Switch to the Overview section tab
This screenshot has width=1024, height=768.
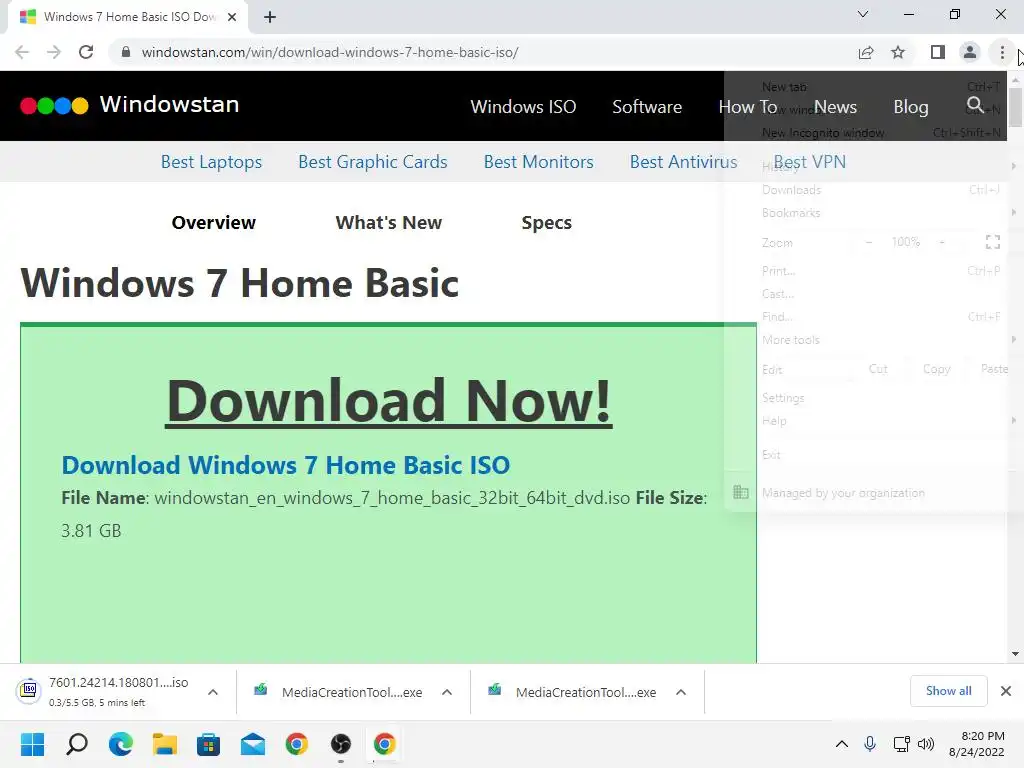[x=214, y=223]
